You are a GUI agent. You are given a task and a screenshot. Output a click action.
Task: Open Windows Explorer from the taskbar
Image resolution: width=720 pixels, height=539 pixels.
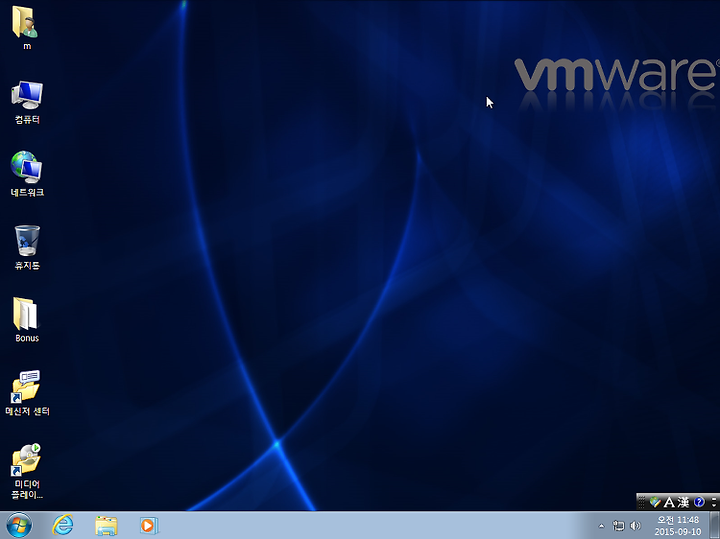point(106,525)
